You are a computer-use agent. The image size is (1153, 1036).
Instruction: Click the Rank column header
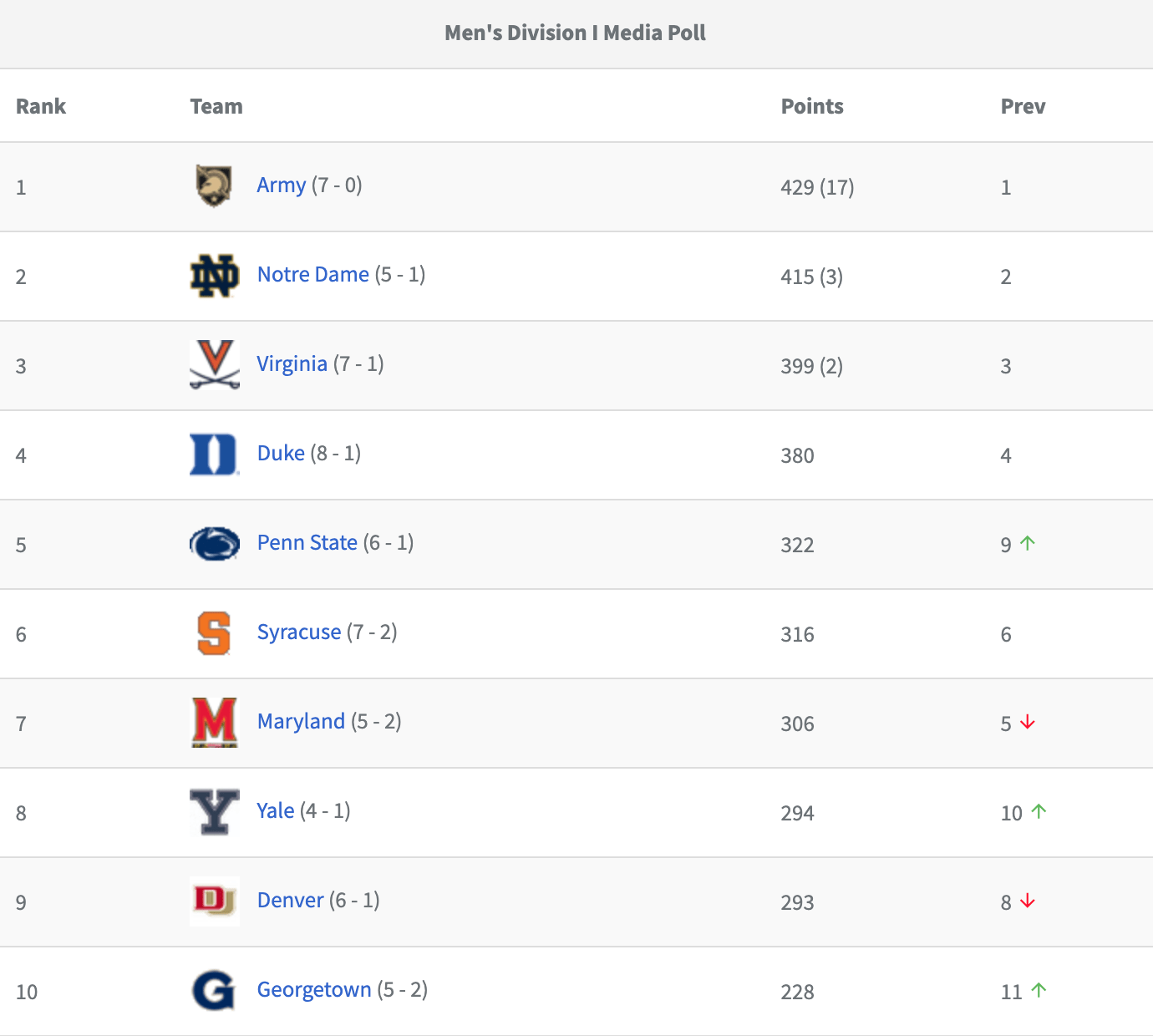pos(41,106)
